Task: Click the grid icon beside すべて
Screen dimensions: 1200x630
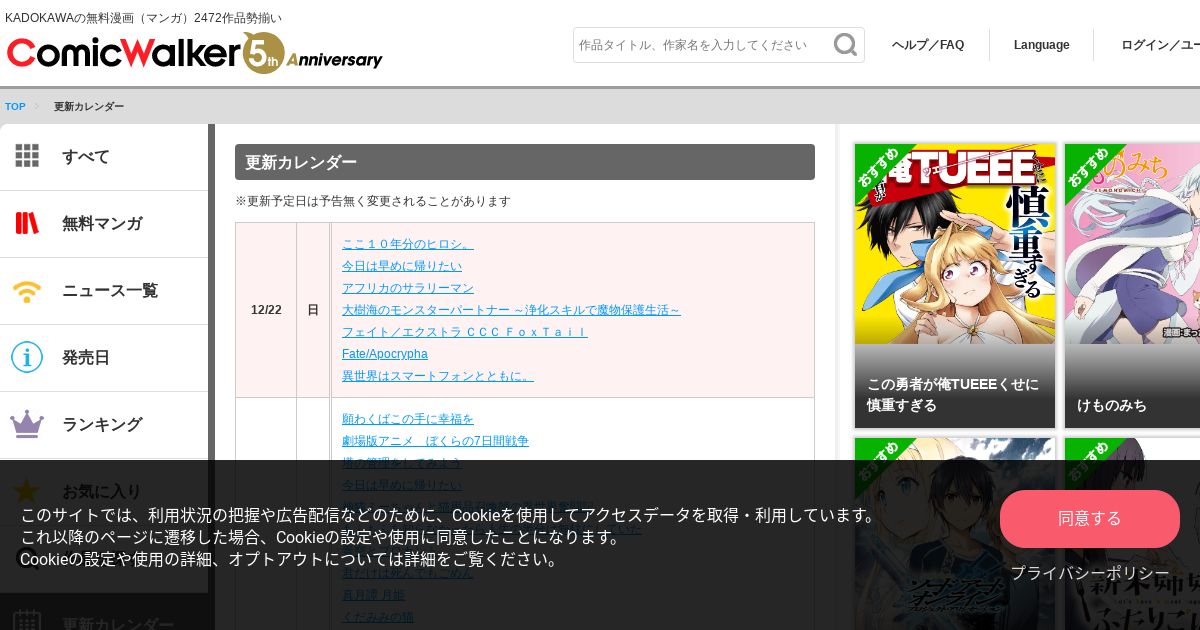Action: (x=27, y=156)
